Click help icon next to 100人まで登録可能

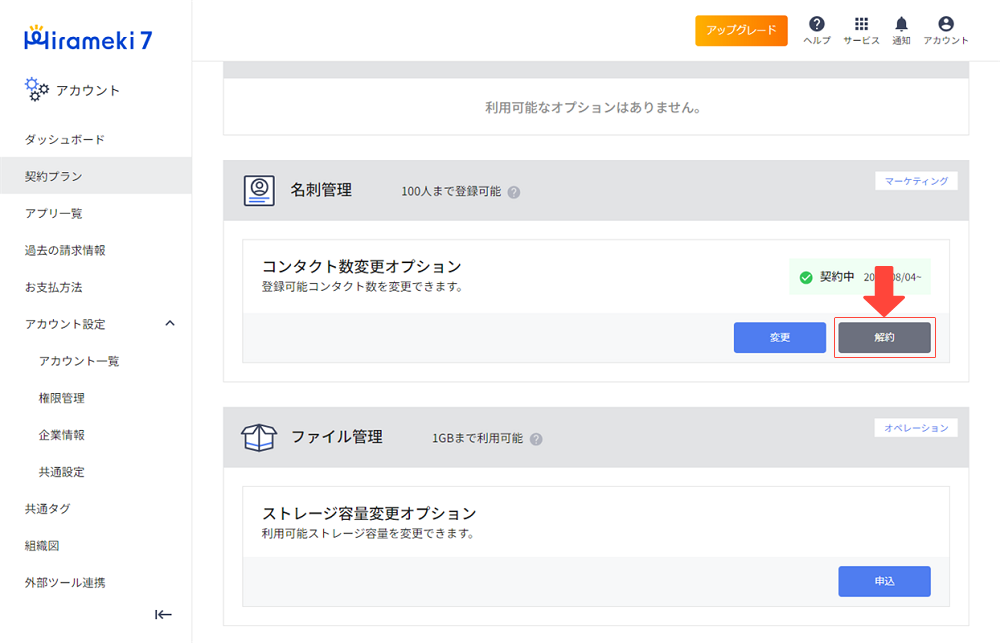click(x=514, y=192)
